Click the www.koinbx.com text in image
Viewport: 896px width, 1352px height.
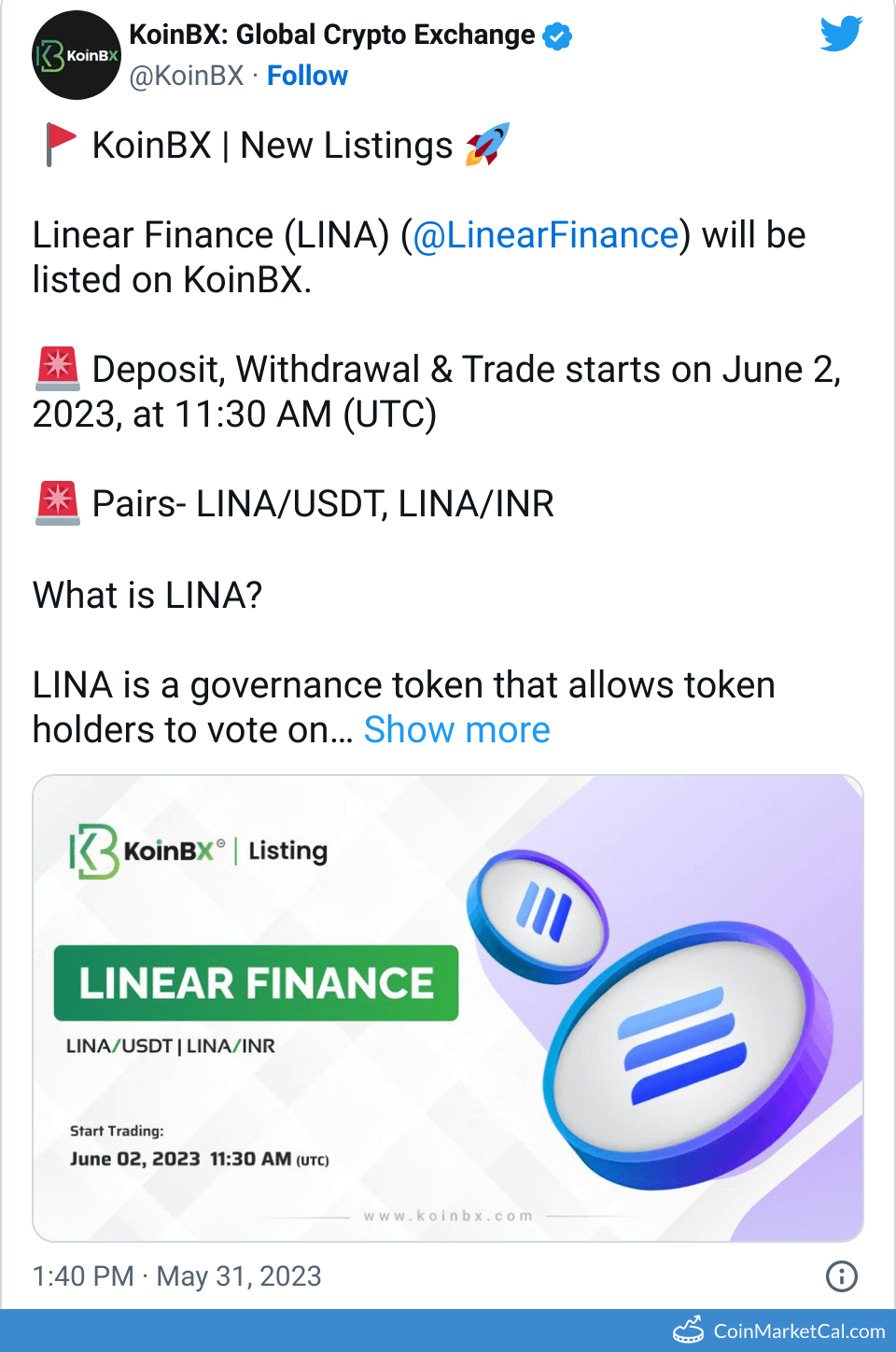pos(448,1216)
